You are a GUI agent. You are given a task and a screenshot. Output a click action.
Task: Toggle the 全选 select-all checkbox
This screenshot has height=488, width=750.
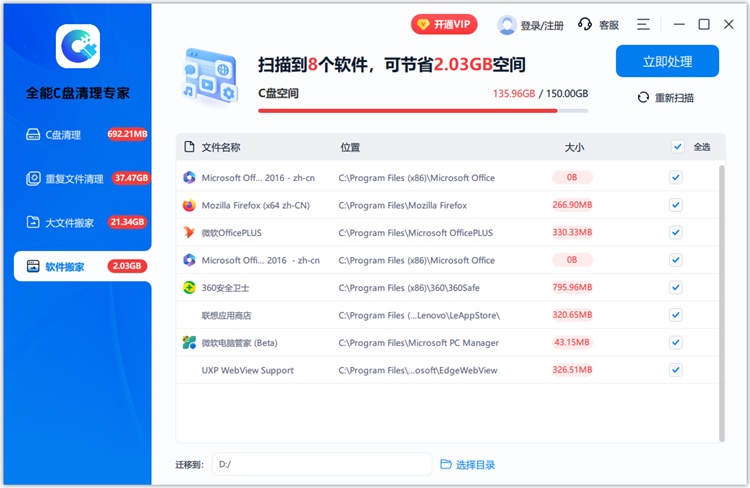pos(677,146)
